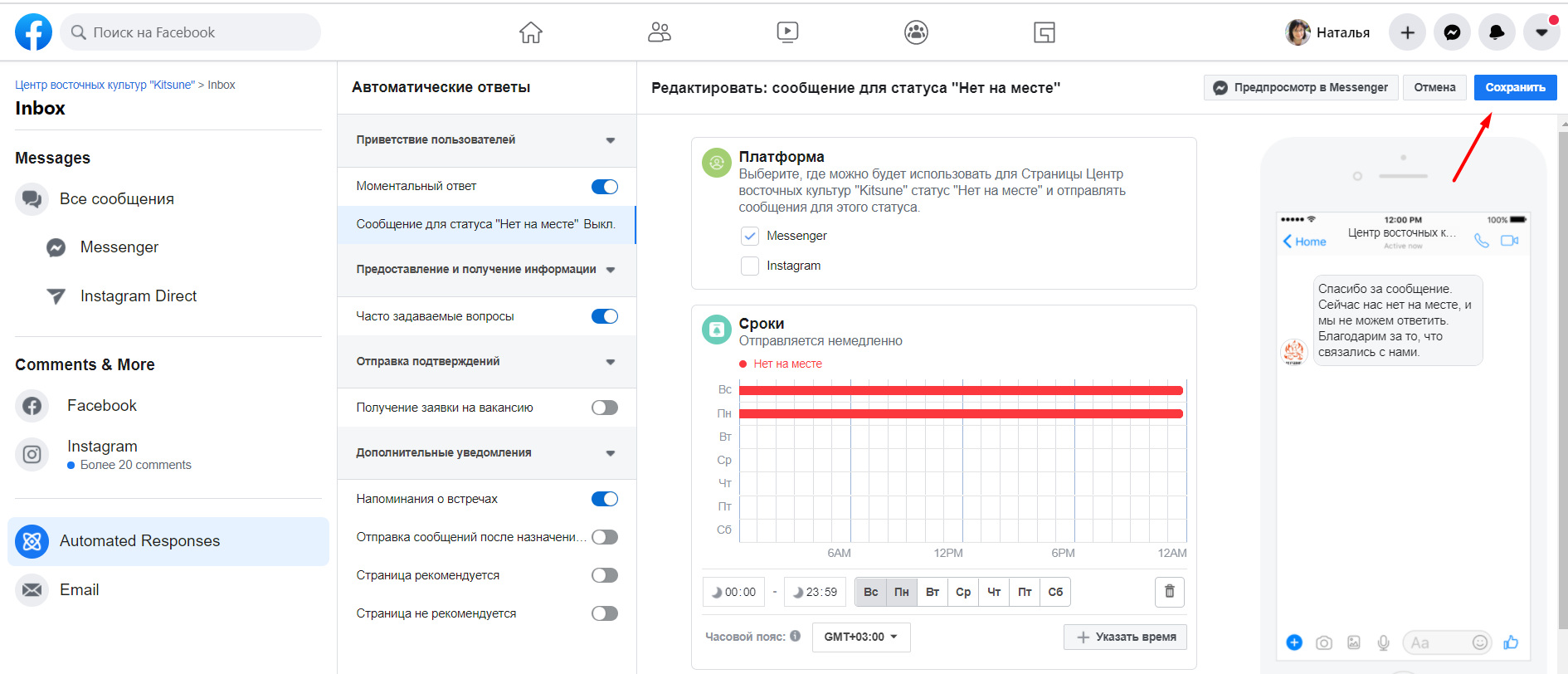
Task: Select Instagram Direct in sidebar
Action: pyautogui.click(x=138, y=296)
